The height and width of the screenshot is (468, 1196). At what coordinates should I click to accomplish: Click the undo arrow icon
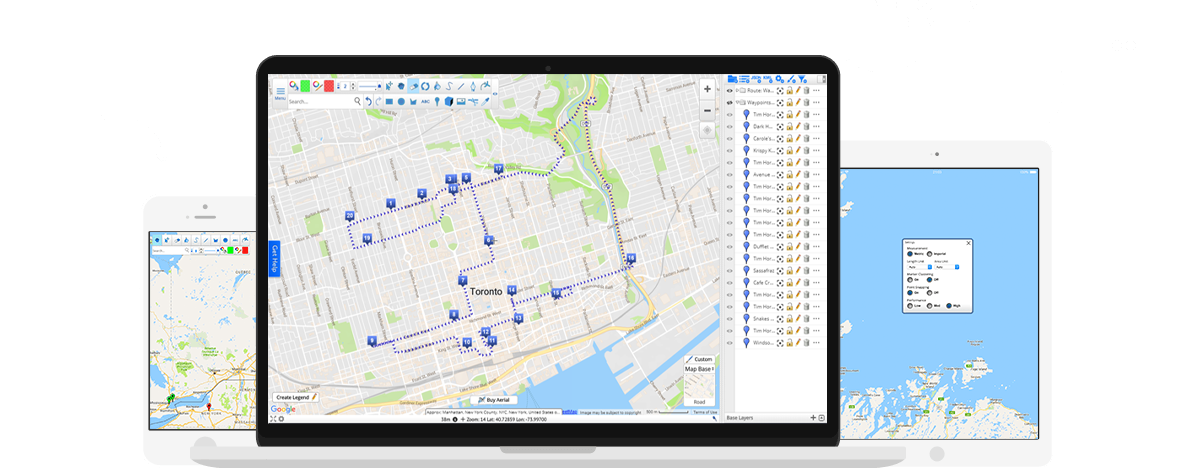[x=367, y=101]
